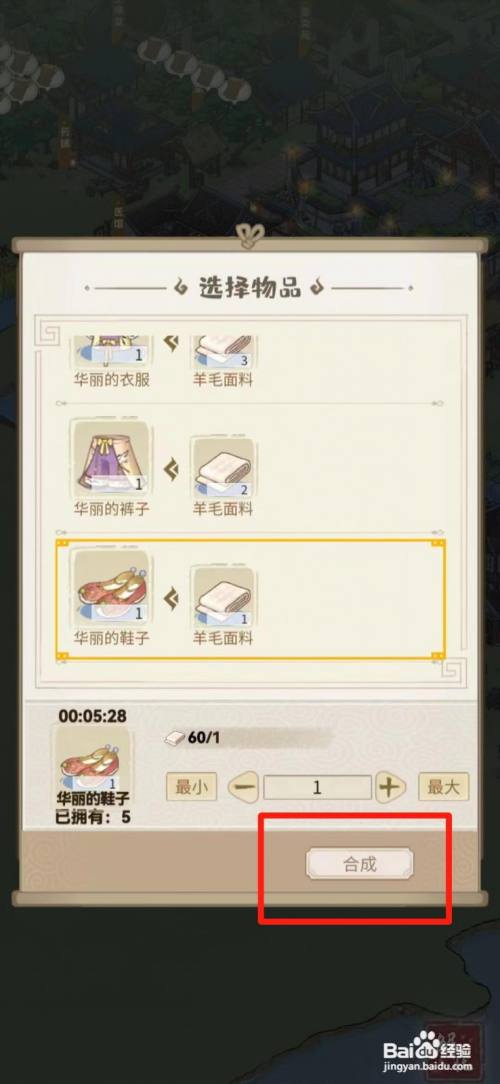Increase quantity with plus button
This screenshot has width=500, height=1084.
coord(390,787)
